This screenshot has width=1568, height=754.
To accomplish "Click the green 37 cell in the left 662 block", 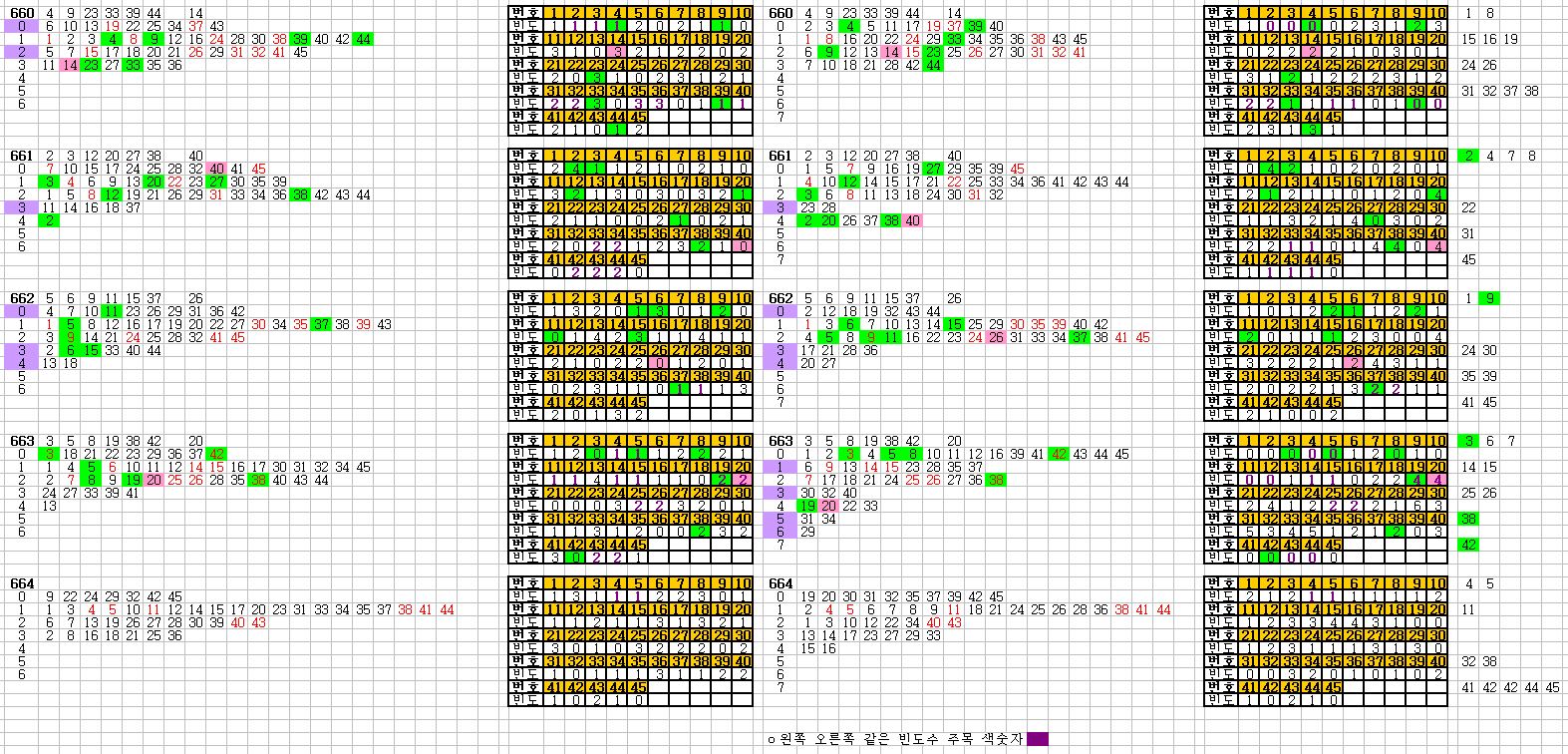I will pos(321,324).
